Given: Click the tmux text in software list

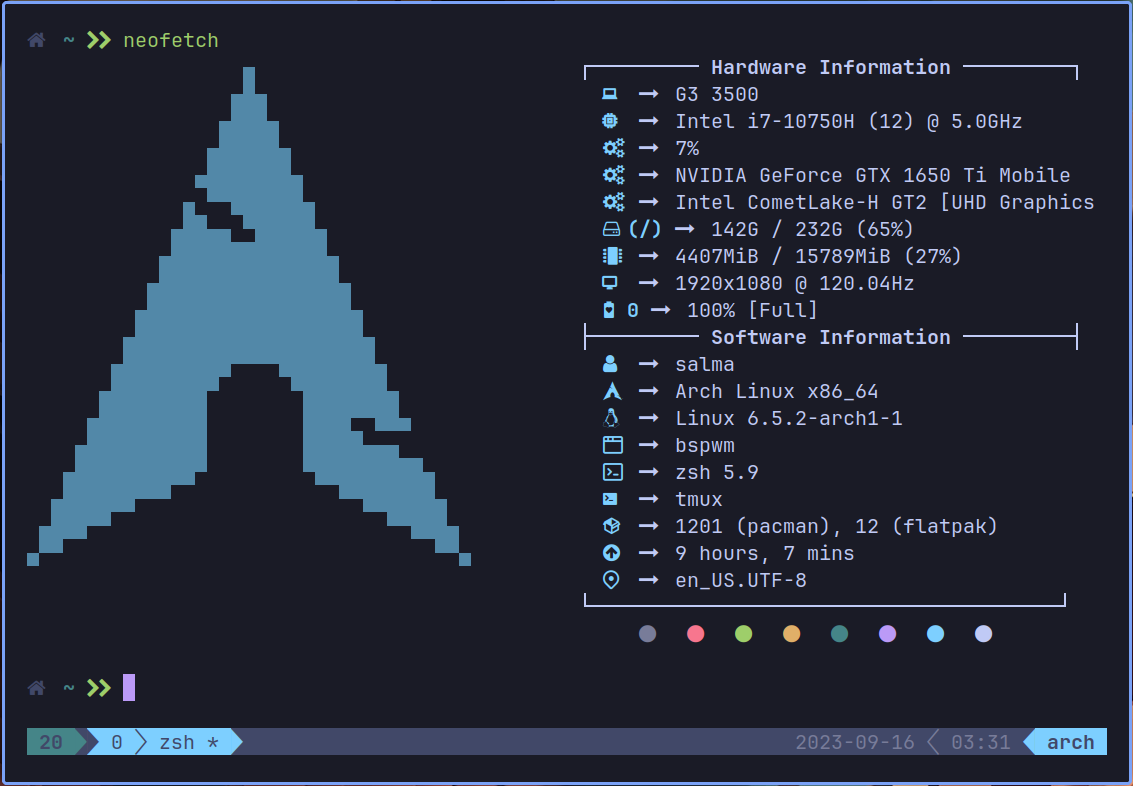Looking at the screenshot, I should coord(699,500).
